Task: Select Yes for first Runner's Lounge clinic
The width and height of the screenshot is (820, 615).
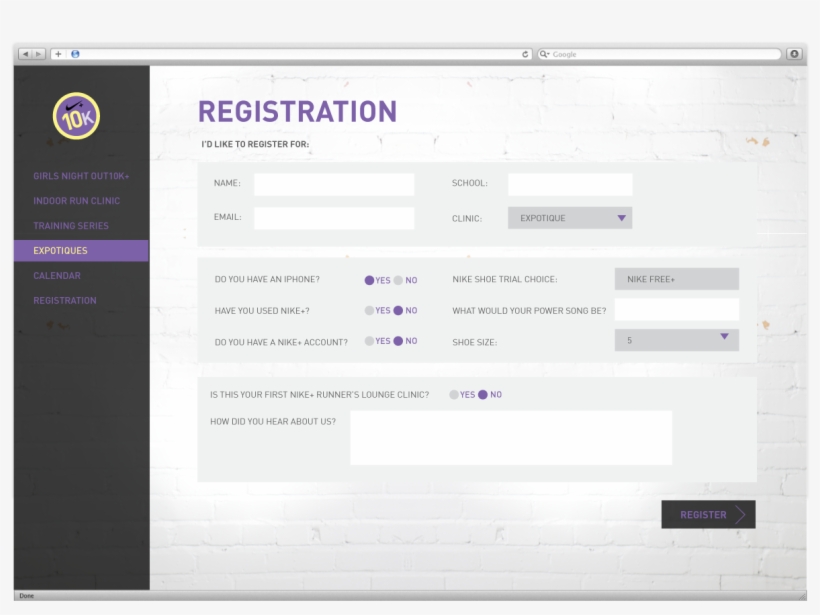Action: click(454, 395)
